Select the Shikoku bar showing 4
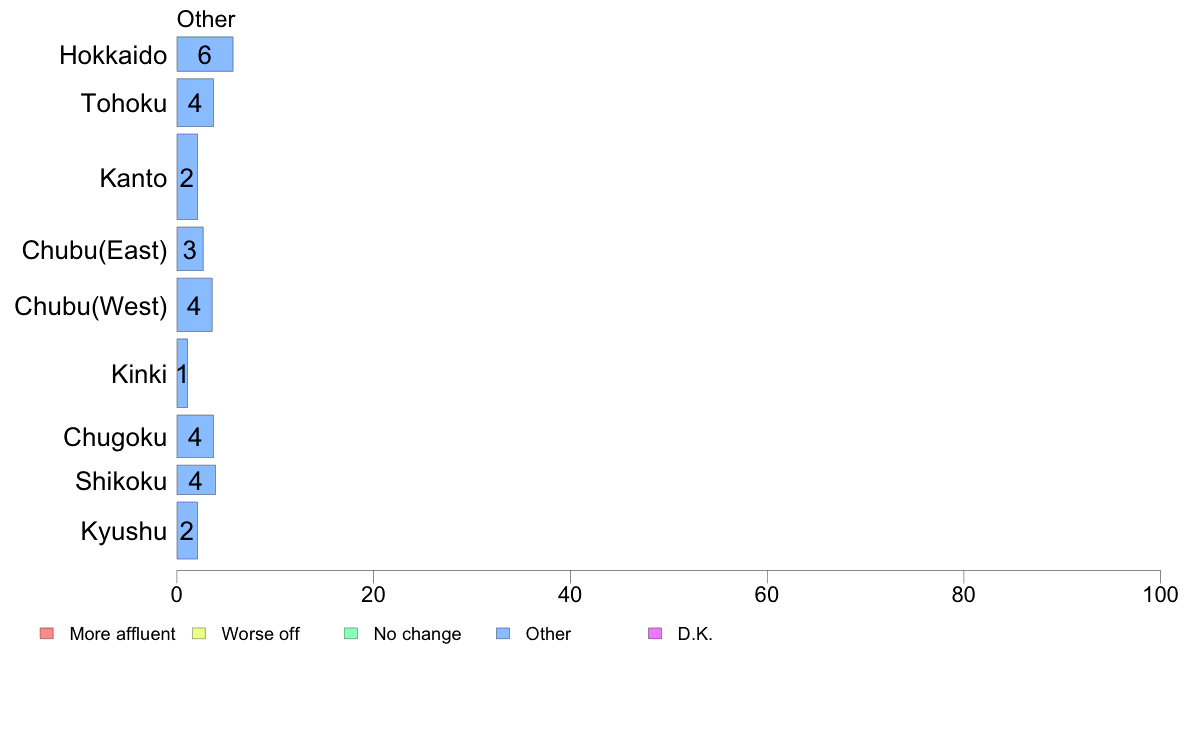 point(195,480)
